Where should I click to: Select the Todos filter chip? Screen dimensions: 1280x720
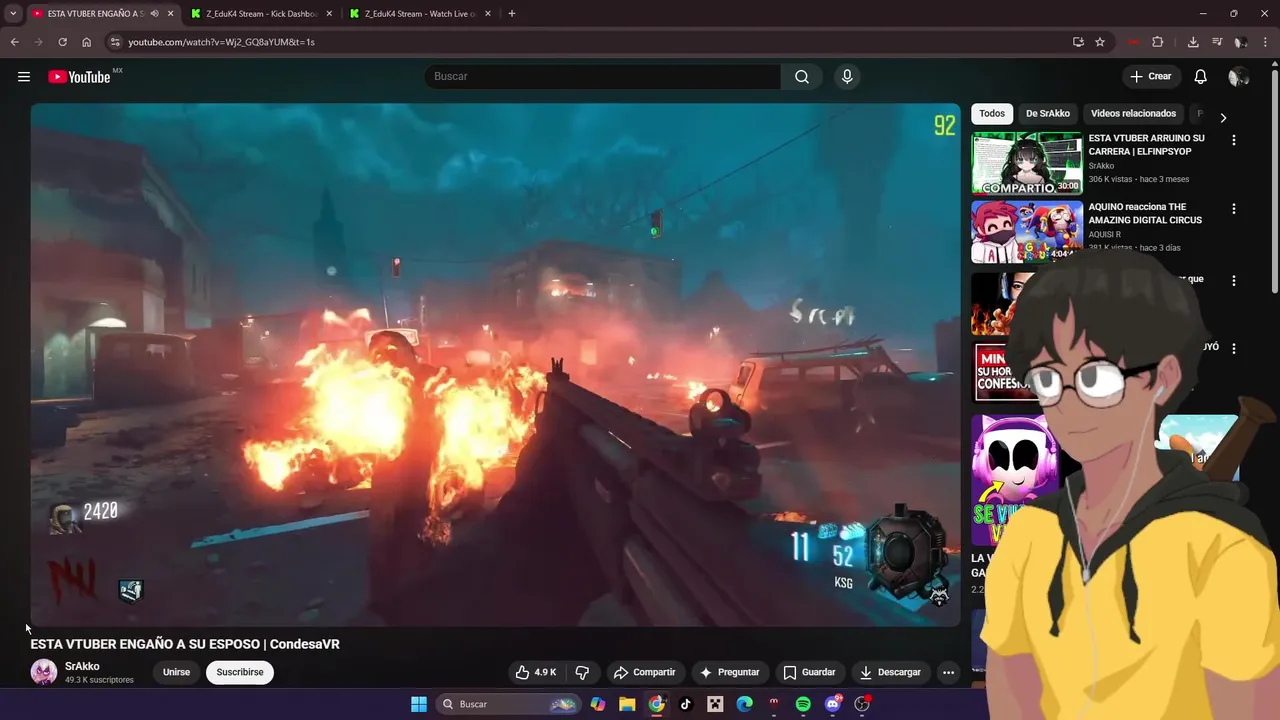tap(992, 114)
